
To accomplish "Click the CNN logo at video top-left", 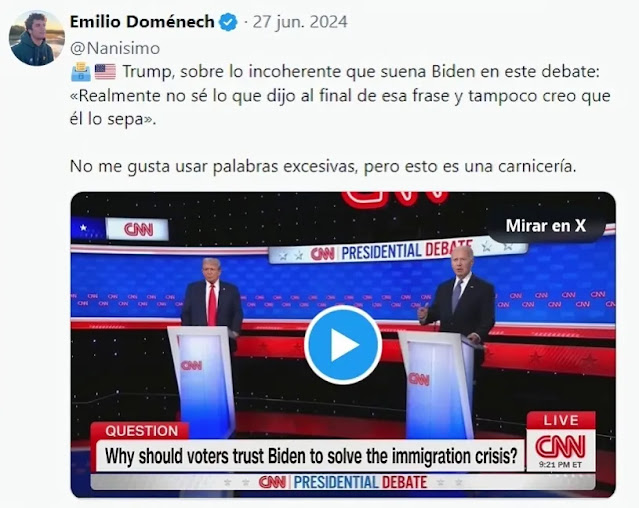I will tap(138, 229).
